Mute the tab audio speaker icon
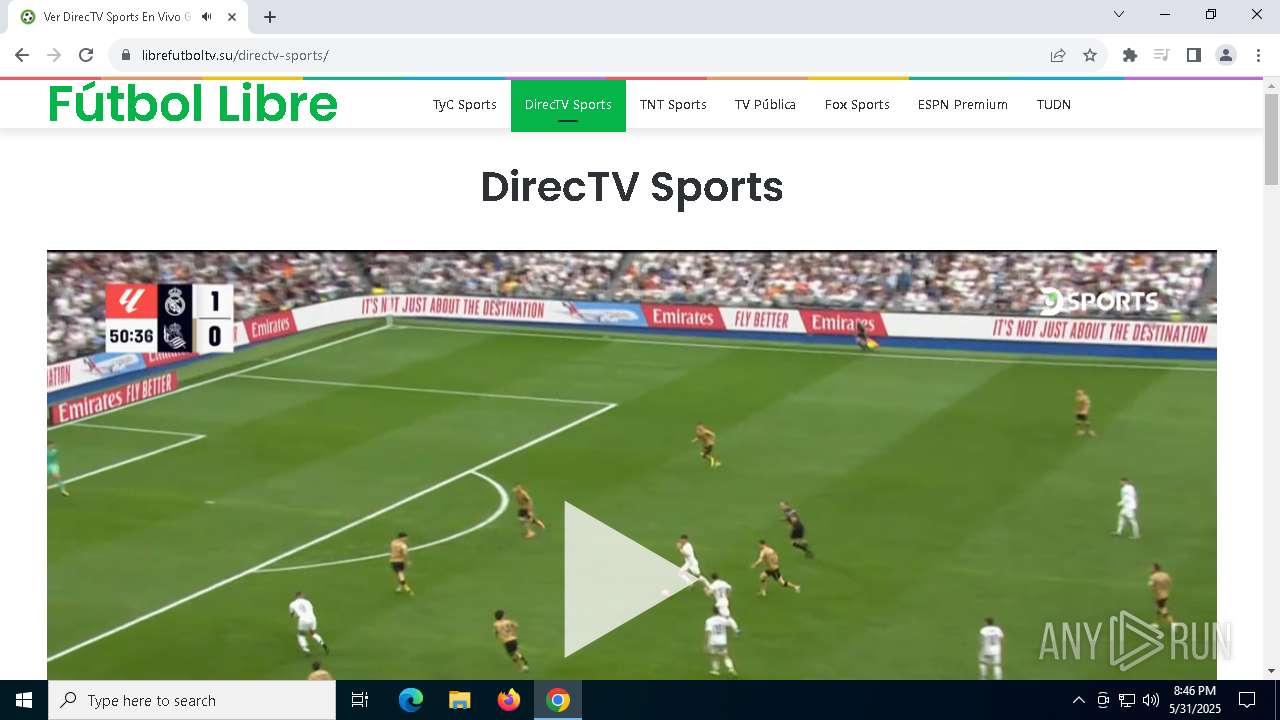1280x720 pixels. [207, 17]
